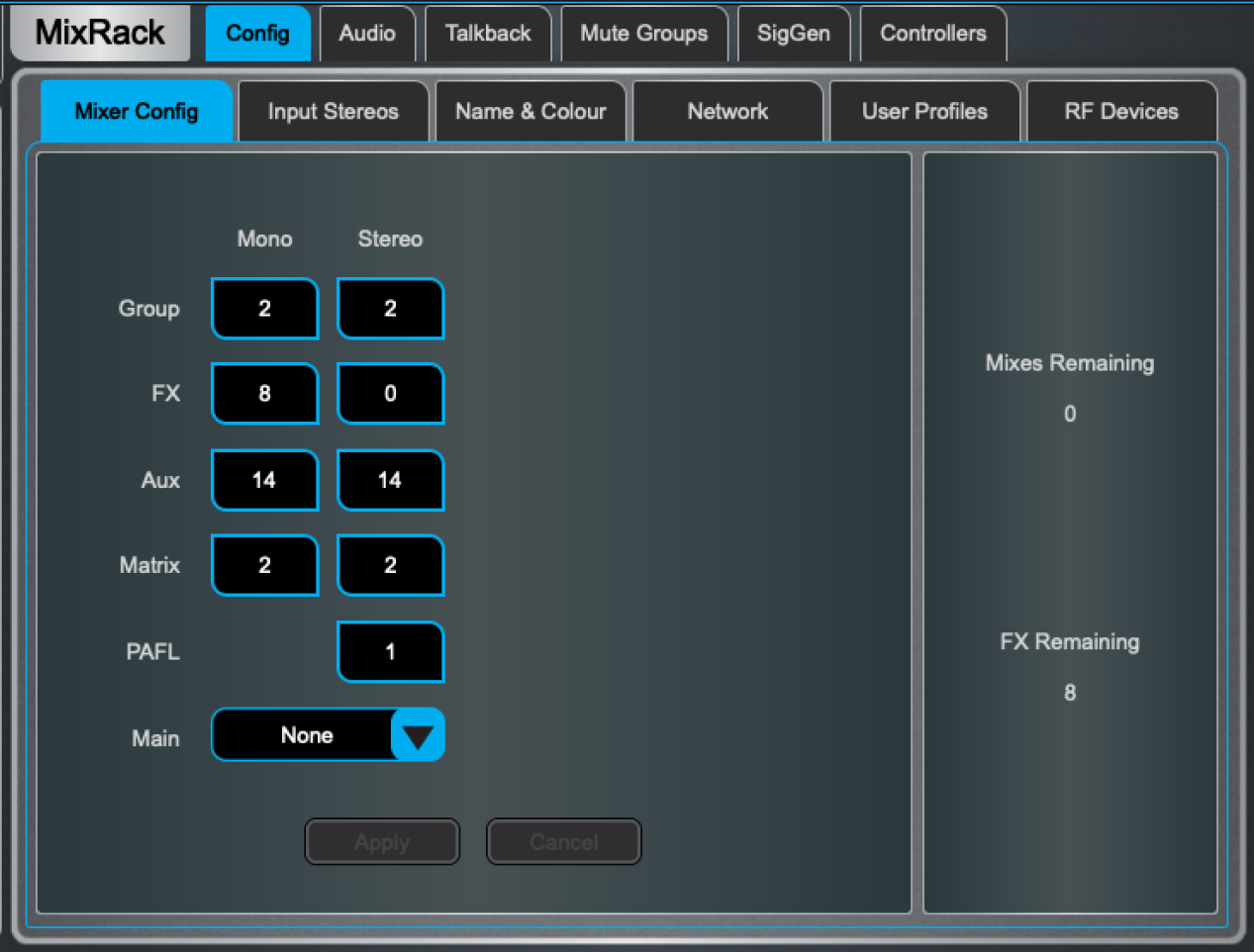Open the SigGen tab
The width and height of the screenshot is (1254, 952).
pos(794,33)
